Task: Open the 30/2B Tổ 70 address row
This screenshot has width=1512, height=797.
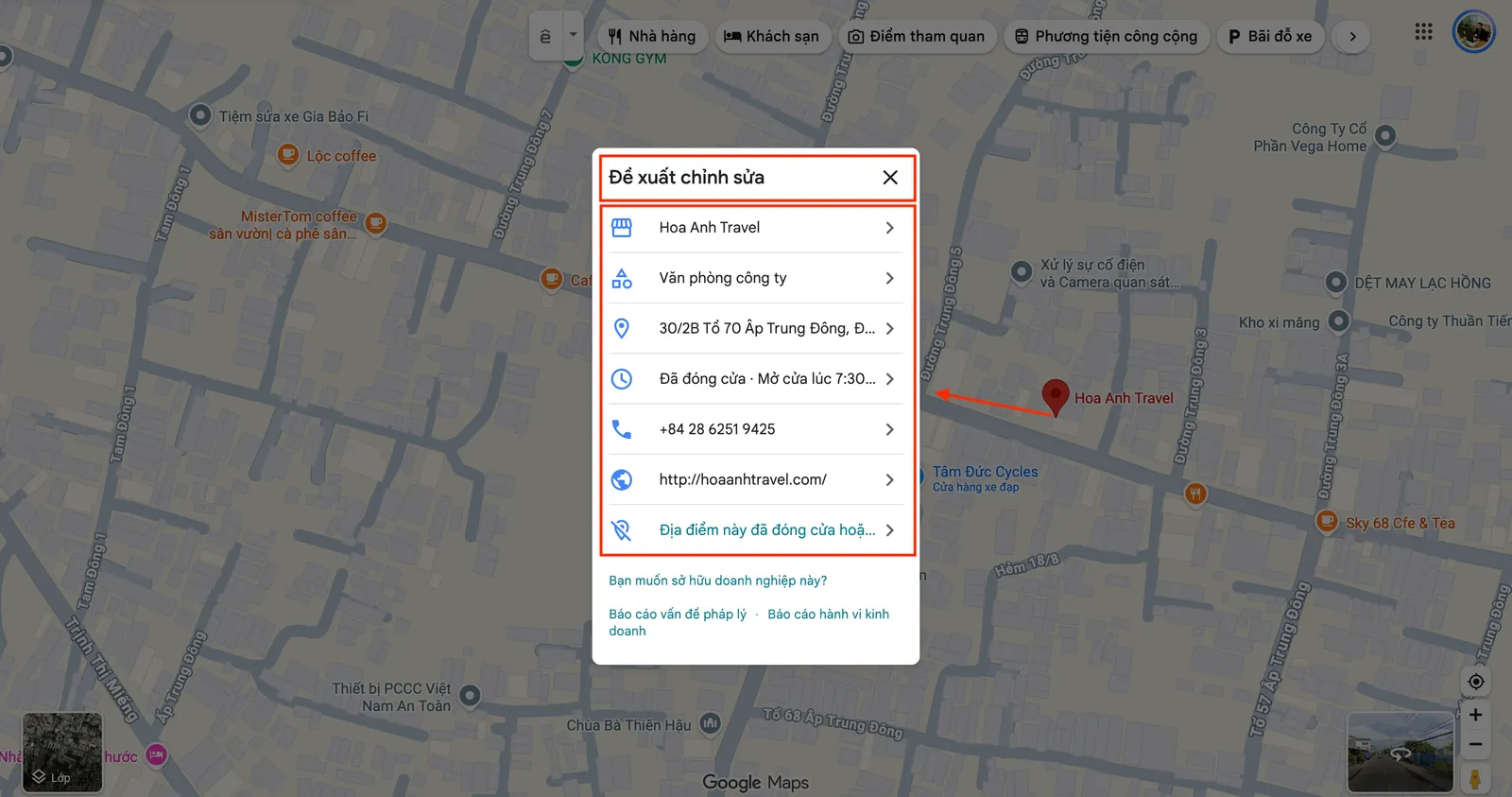Action: 755,328
